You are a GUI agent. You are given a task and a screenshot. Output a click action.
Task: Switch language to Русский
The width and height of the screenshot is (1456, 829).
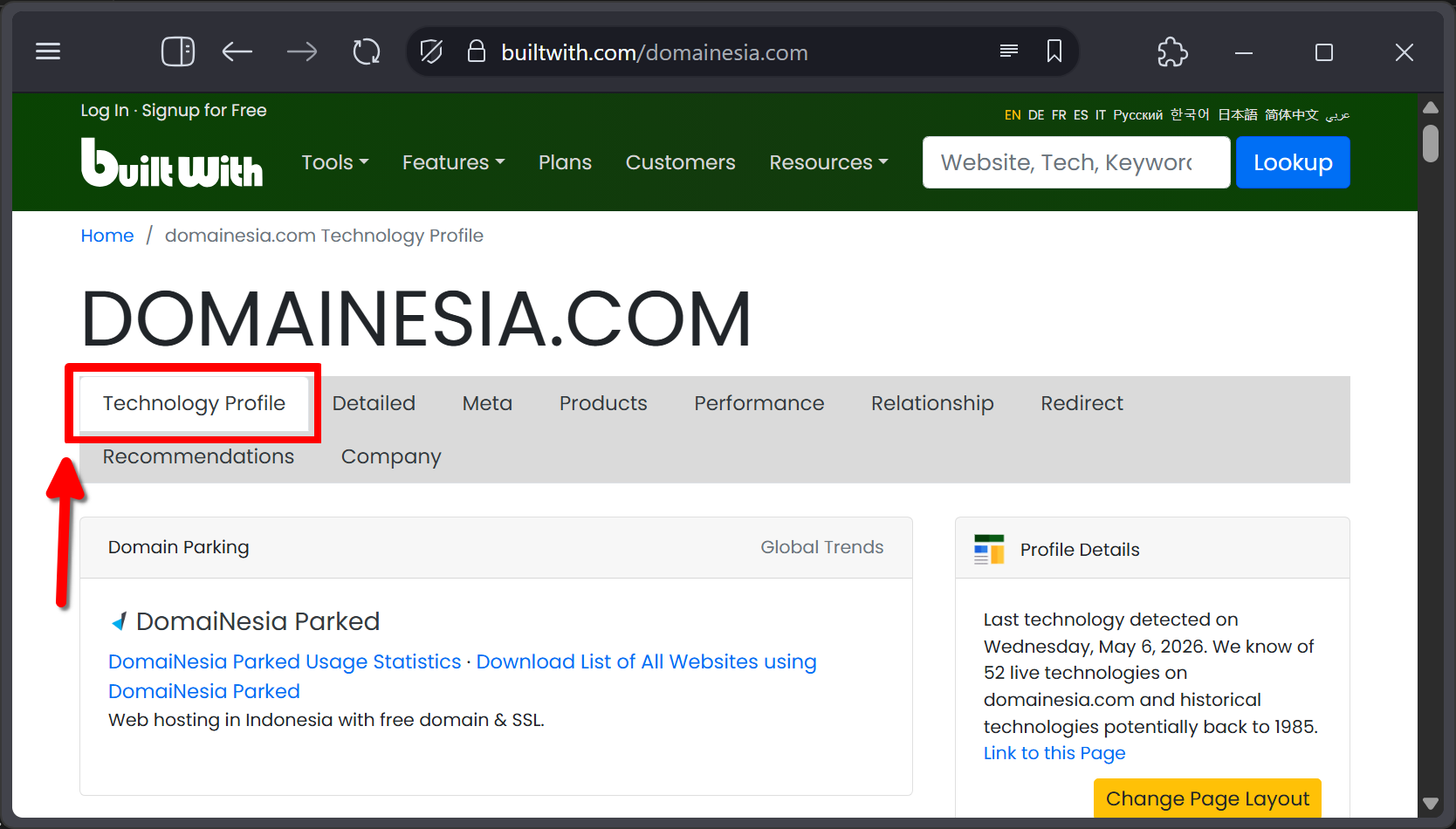pyautogui.click(x=1137, y=115)
